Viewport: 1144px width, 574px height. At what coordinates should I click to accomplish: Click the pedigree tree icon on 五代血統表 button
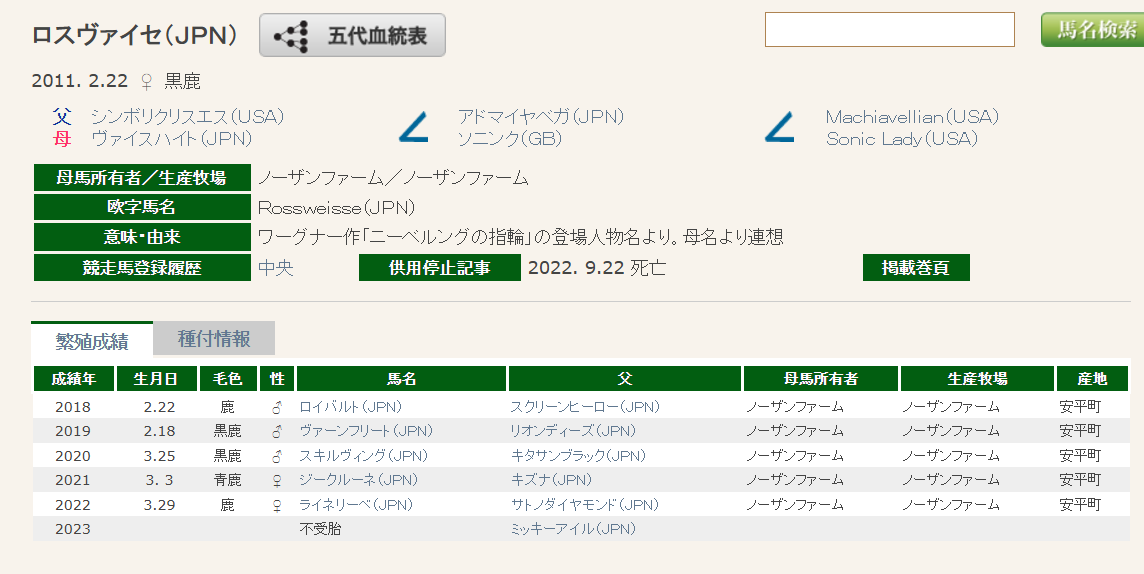(292, 36)
